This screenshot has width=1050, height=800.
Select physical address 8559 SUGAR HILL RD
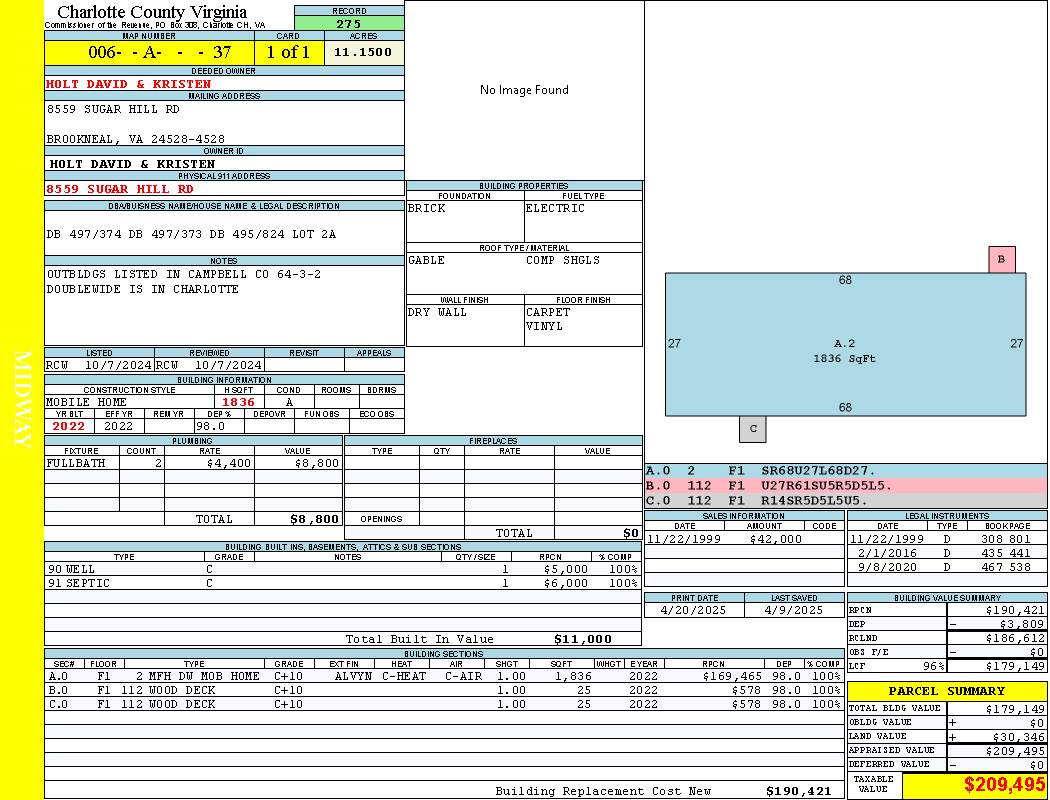[x=120, y=189]
